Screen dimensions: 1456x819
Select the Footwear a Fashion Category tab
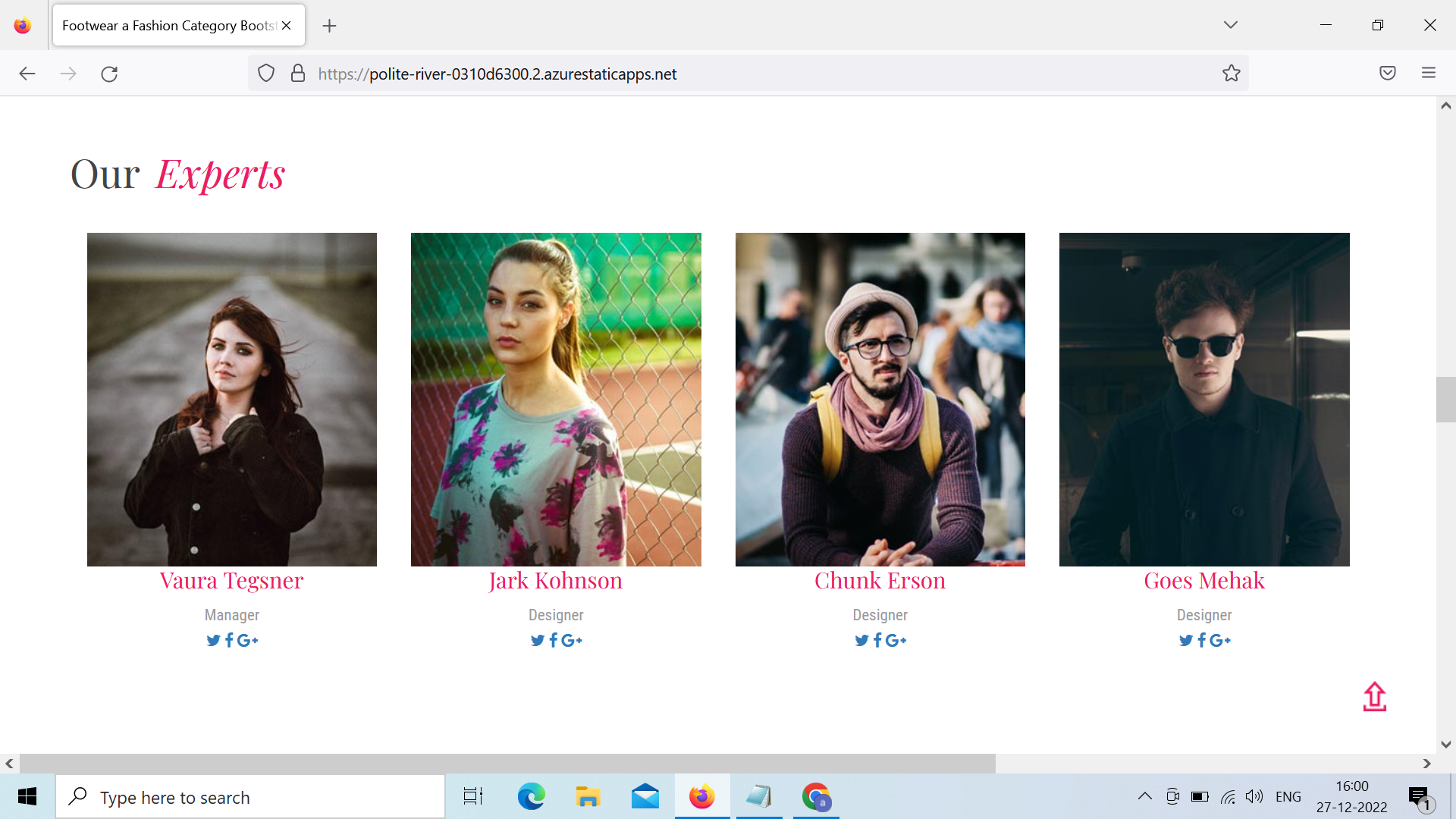click(168, 26)
